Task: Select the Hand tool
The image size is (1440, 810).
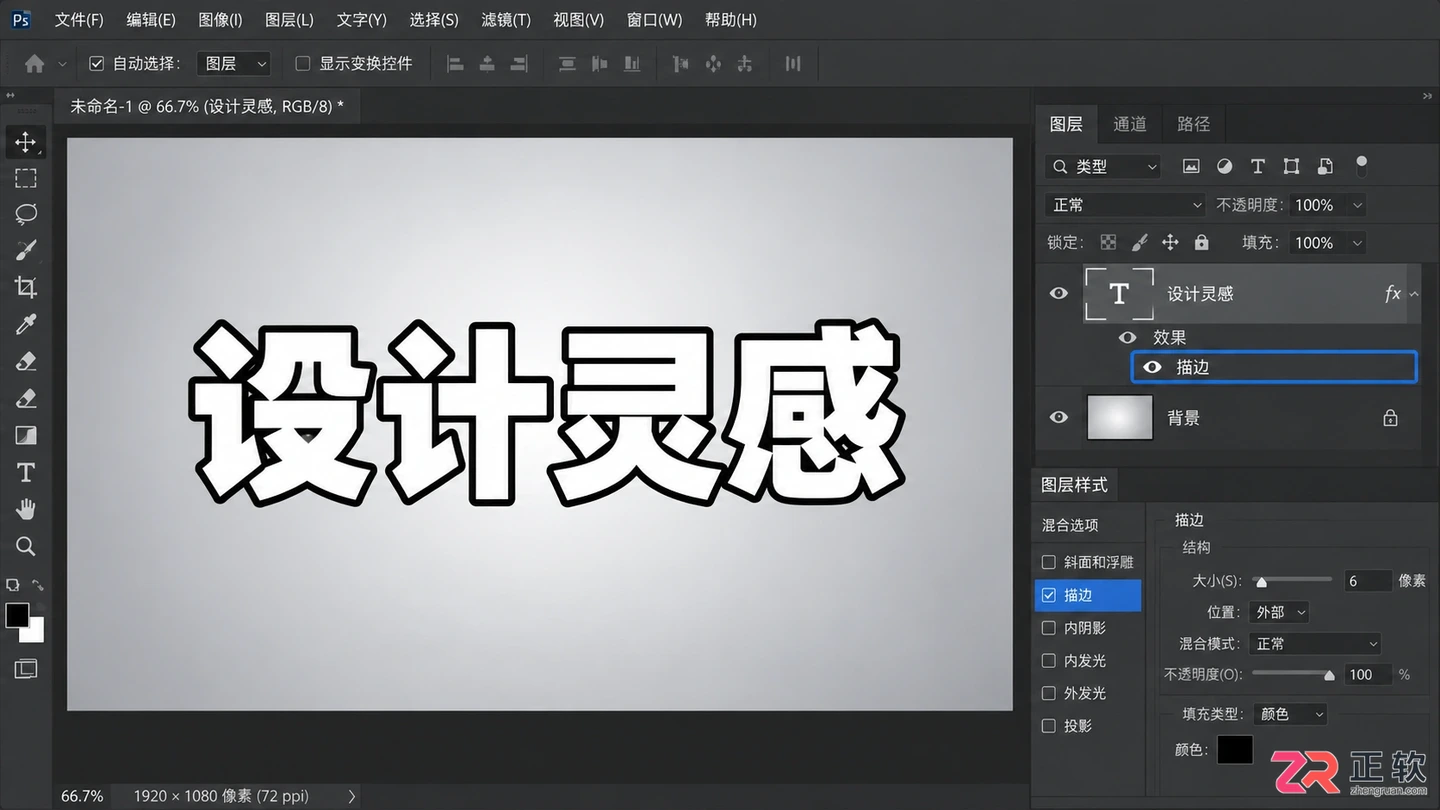Action: [x=26, y=509]
